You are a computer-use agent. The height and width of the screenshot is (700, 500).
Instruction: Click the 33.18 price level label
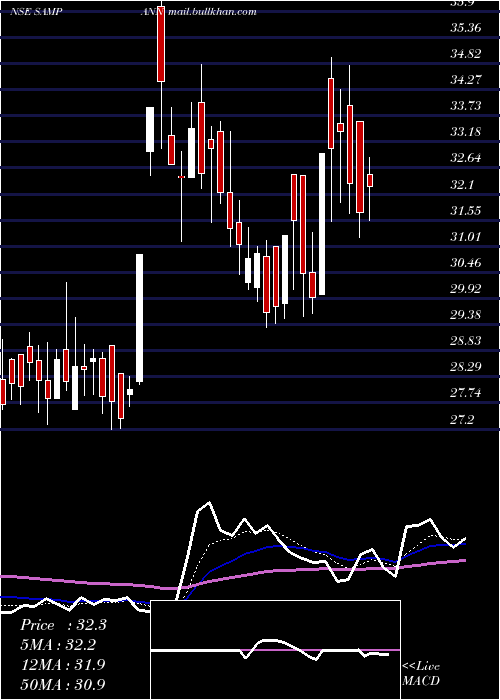point(466,132)
